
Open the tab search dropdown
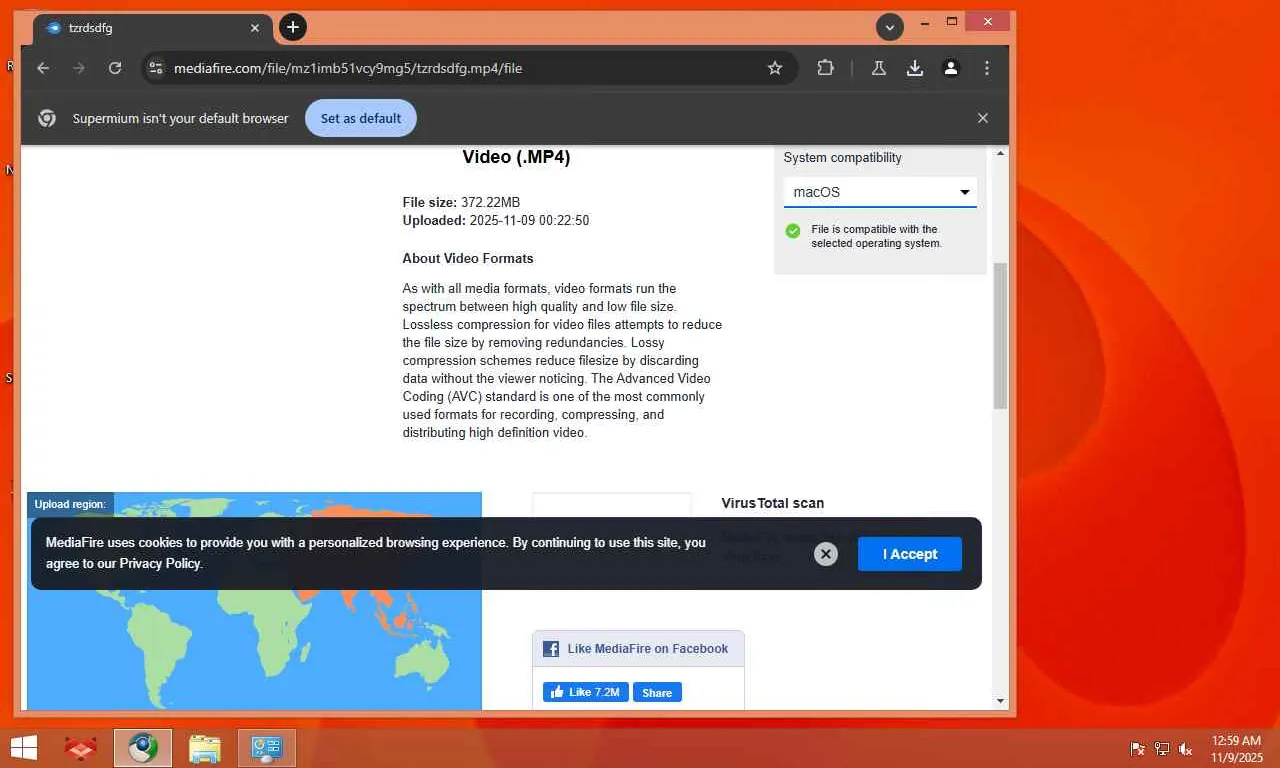pyautogui.click(x=890, y=27)
